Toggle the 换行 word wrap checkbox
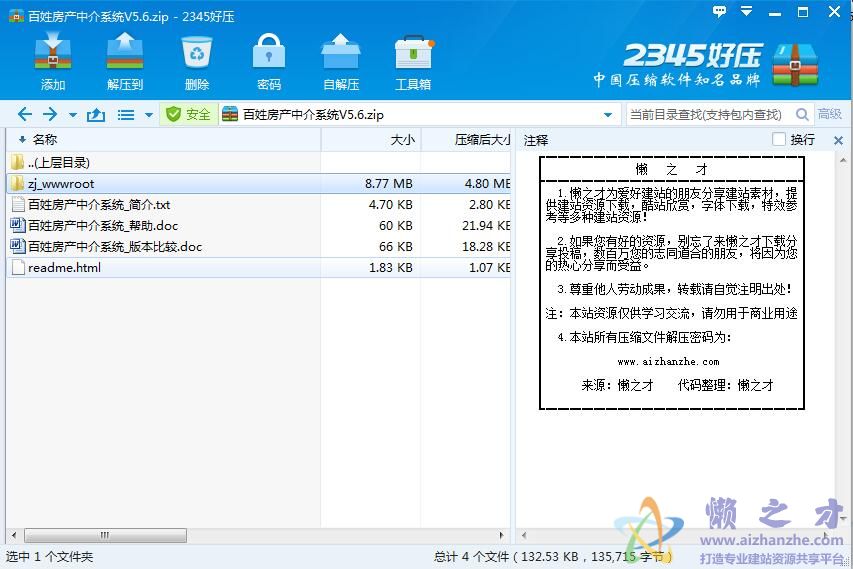853x569 pixels. pos(779,140)
